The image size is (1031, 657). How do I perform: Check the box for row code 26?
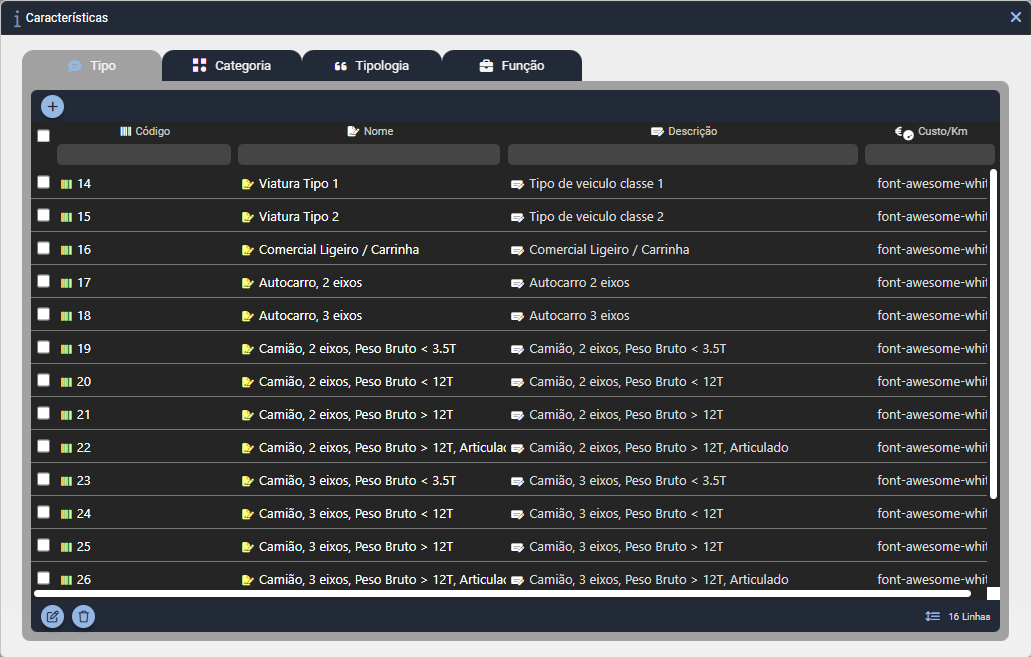click(x=43, y=578)
